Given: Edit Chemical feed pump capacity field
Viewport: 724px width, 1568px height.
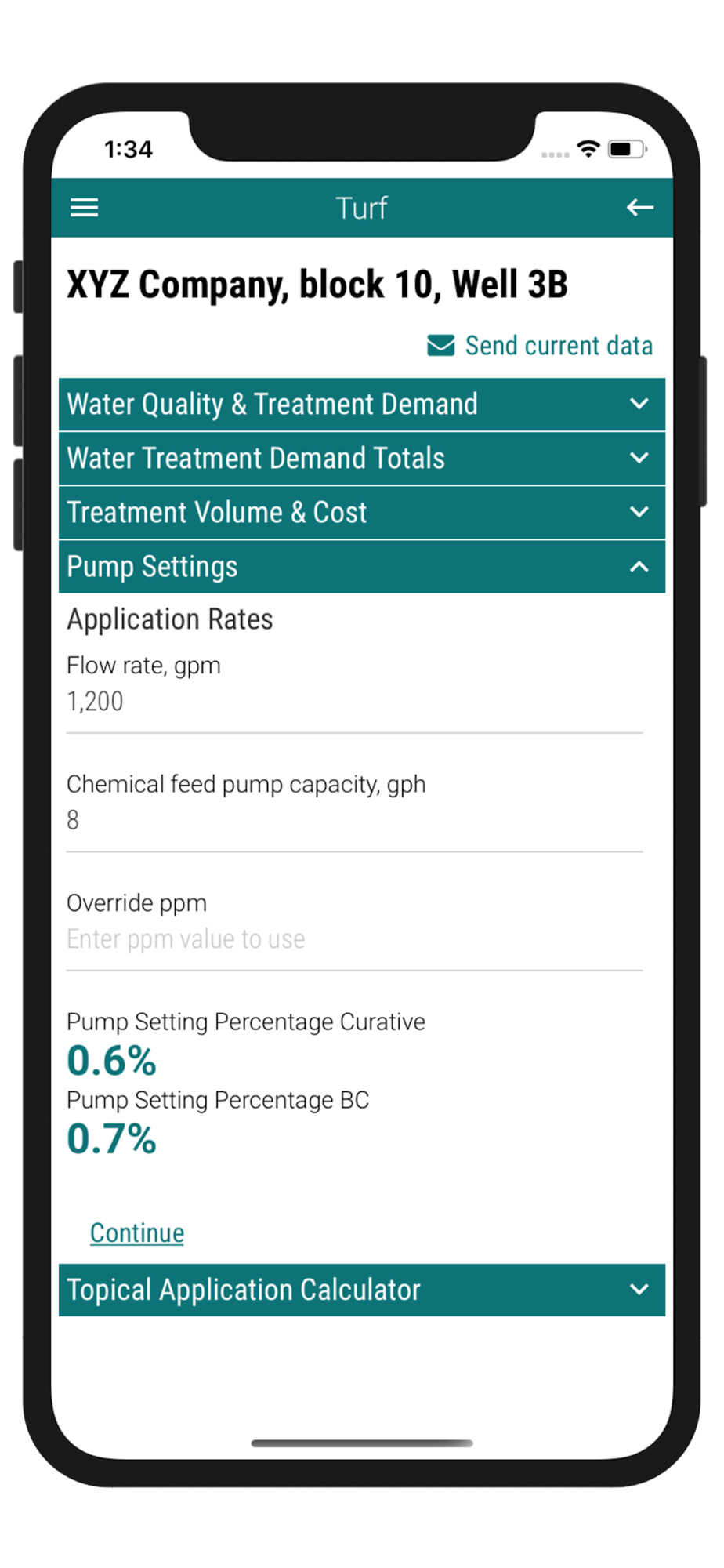Looking at the screenshot, I should pos(354,820).
